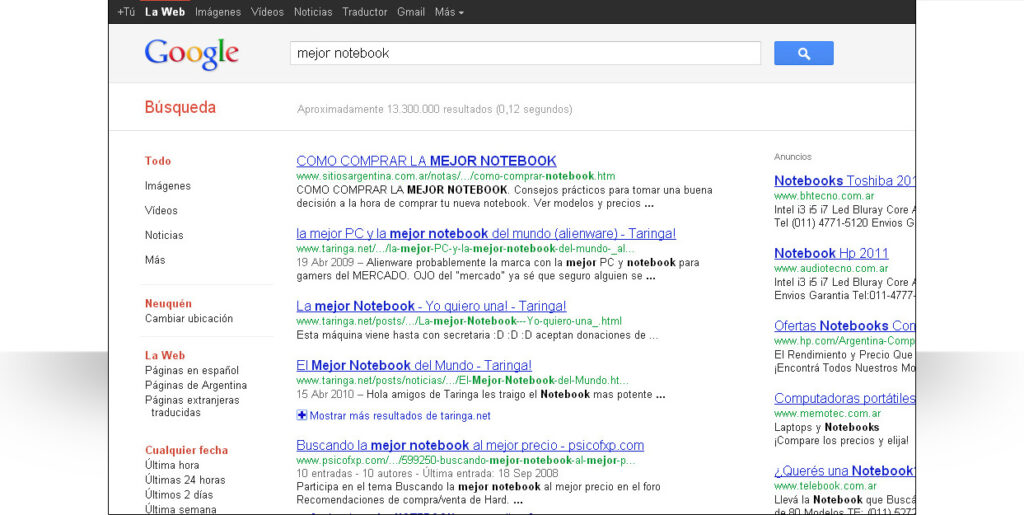Image resolution: width=1024 pixels, height=515 pixels.
Task: Open Gmail from the top bar
Action: pyautogui.click(x=411, y=12)
